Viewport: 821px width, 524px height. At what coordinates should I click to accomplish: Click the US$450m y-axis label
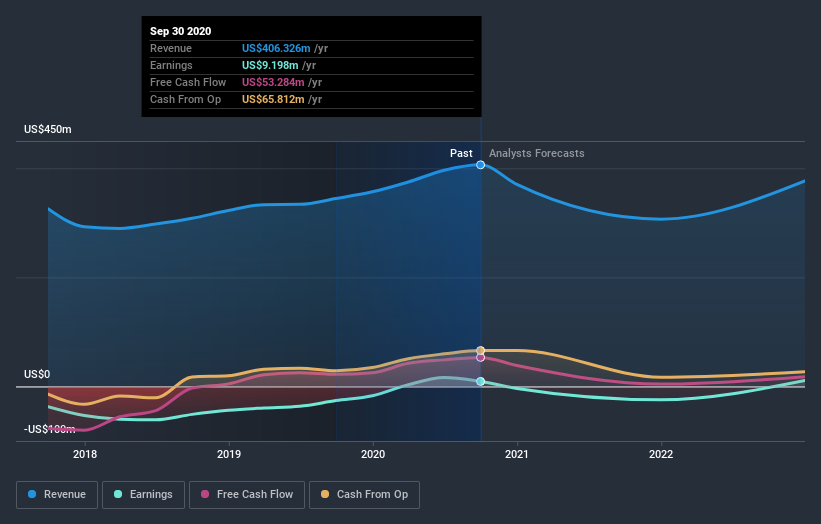click(x=48, y=129)
